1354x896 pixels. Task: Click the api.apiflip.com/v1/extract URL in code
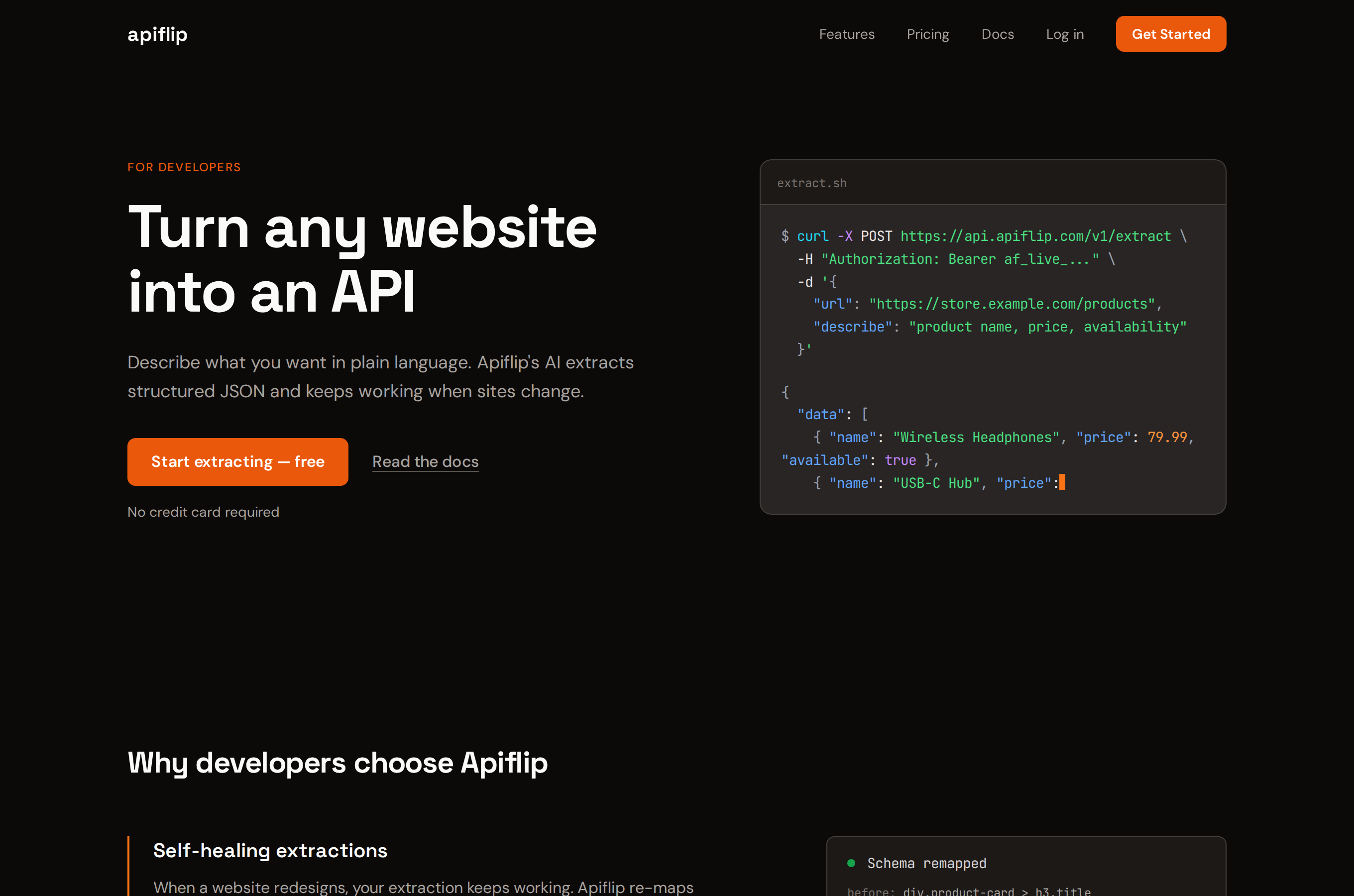[x=1035, y=236]
